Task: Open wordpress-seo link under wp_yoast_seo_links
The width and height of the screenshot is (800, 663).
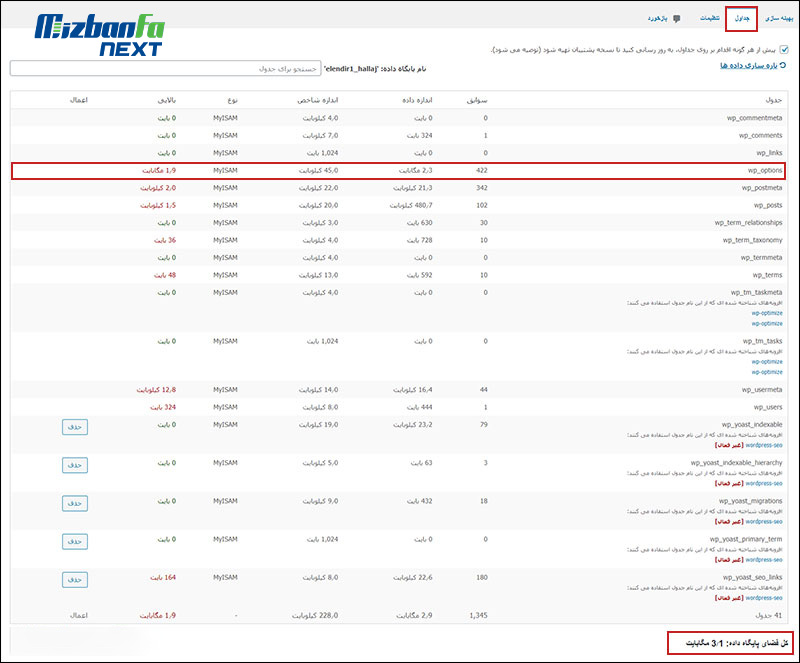Action: (764, 598)
